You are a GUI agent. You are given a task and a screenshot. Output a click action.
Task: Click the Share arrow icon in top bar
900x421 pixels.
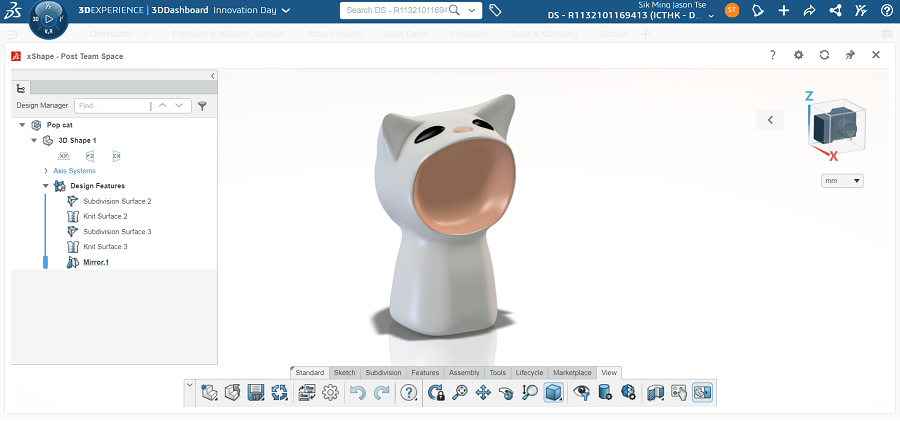coord(809,10)
